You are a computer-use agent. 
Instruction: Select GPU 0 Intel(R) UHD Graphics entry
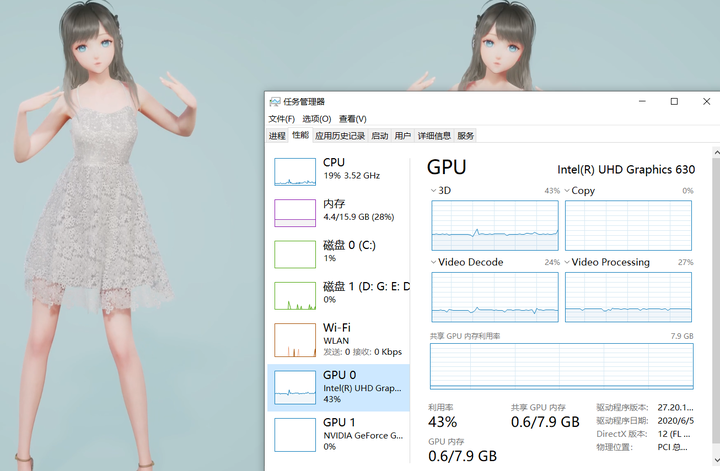338,387
